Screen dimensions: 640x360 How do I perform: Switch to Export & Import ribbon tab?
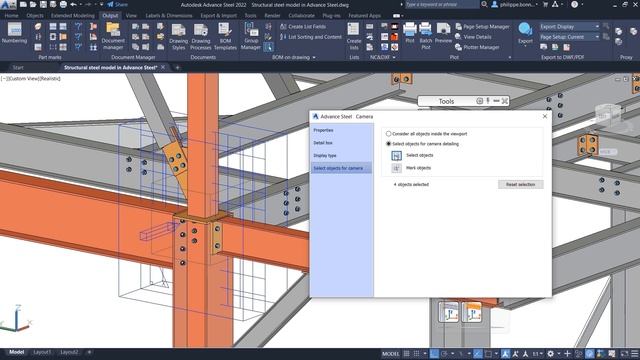click(x=218, y=16)
